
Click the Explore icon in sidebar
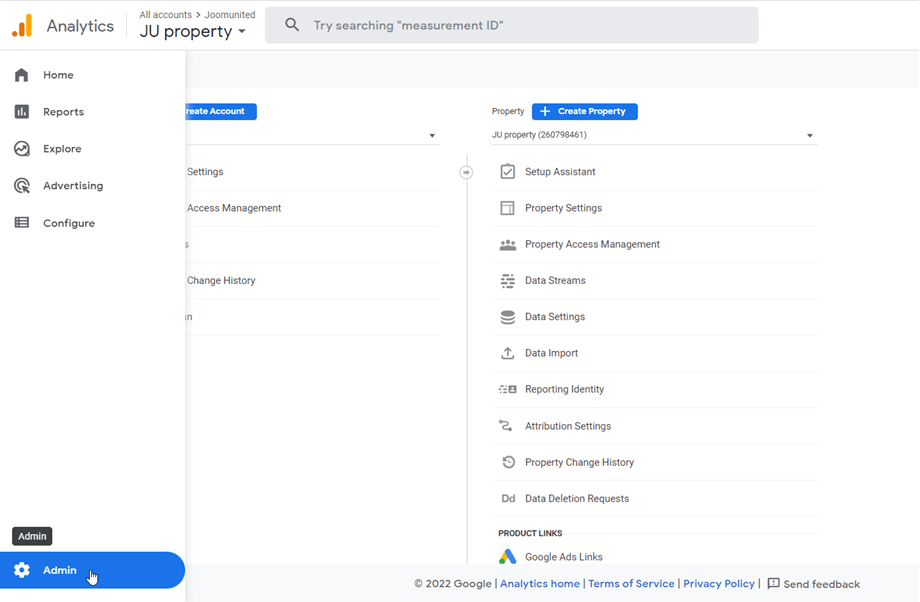click(x=22, y=149)
